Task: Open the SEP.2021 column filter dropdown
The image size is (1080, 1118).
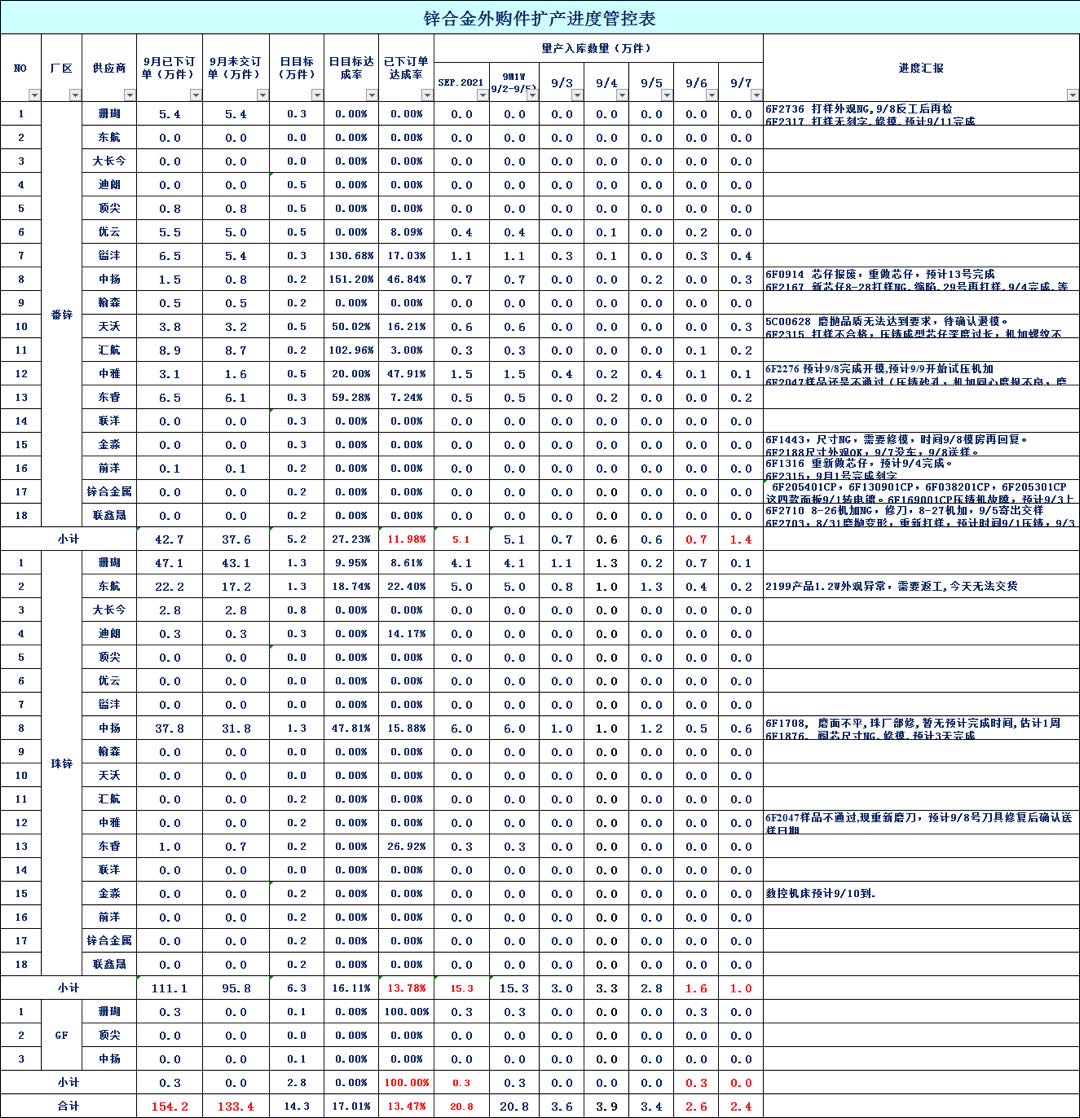Action: click(480, 95)
